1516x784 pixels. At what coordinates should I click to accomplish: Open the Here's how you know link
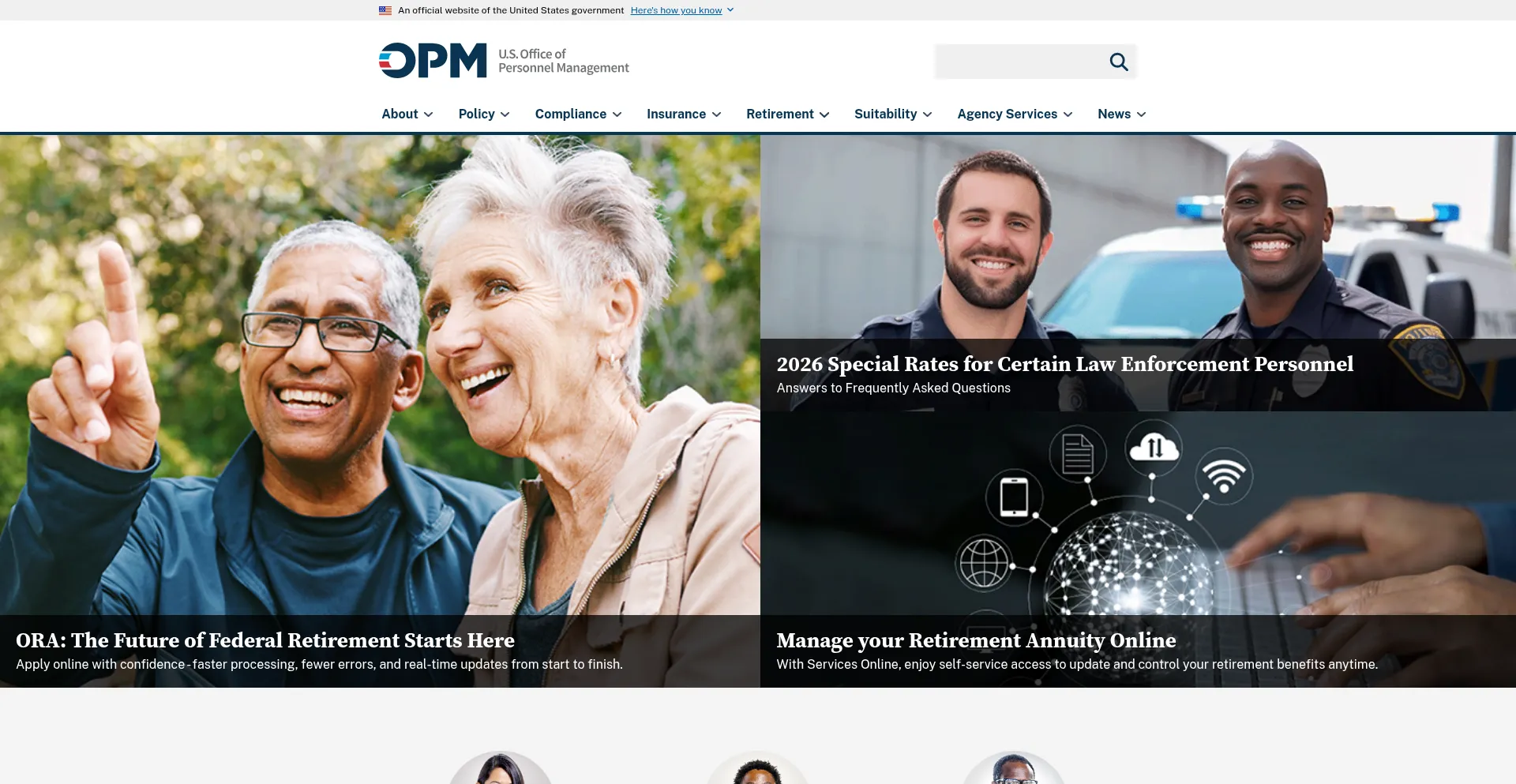pyautogui.click(x=676, y=10)
